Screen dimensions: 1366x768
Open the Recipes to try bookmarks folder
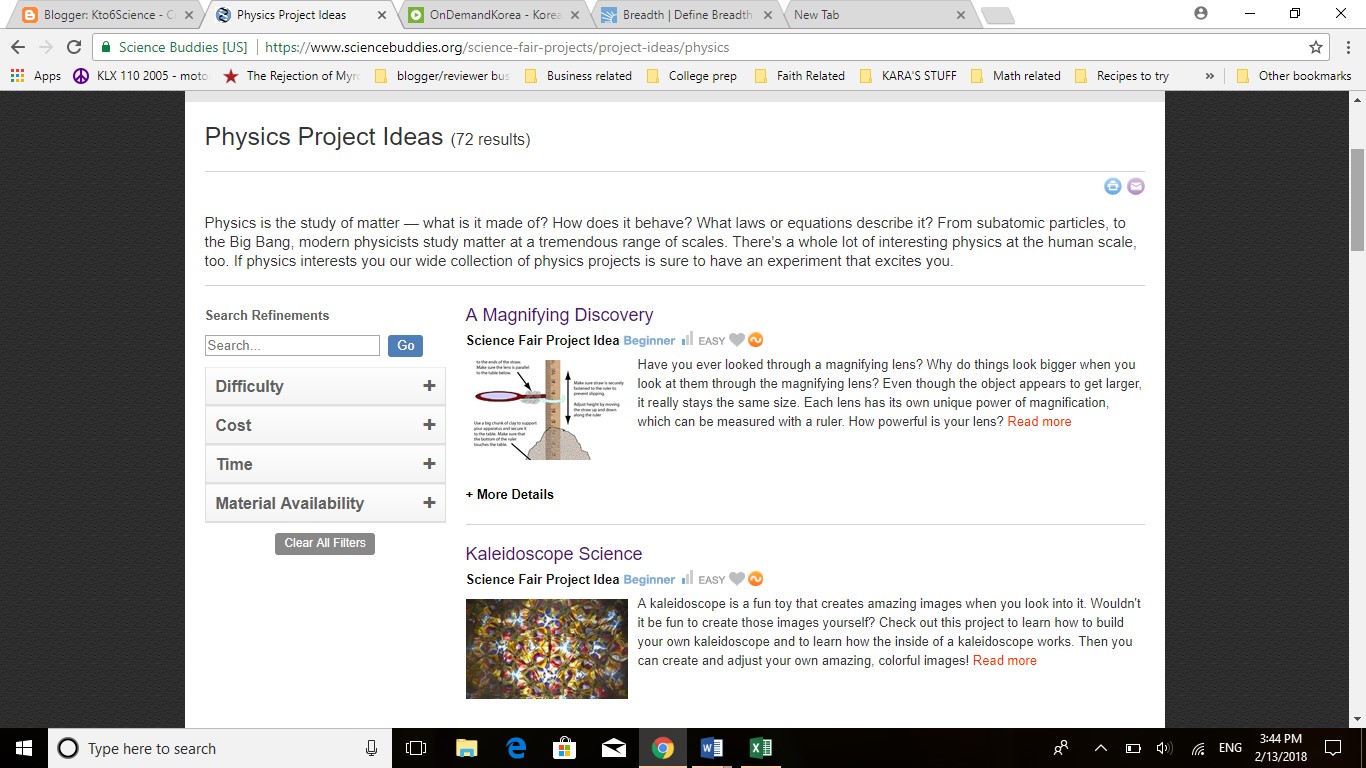click(x=1121, y=76)
